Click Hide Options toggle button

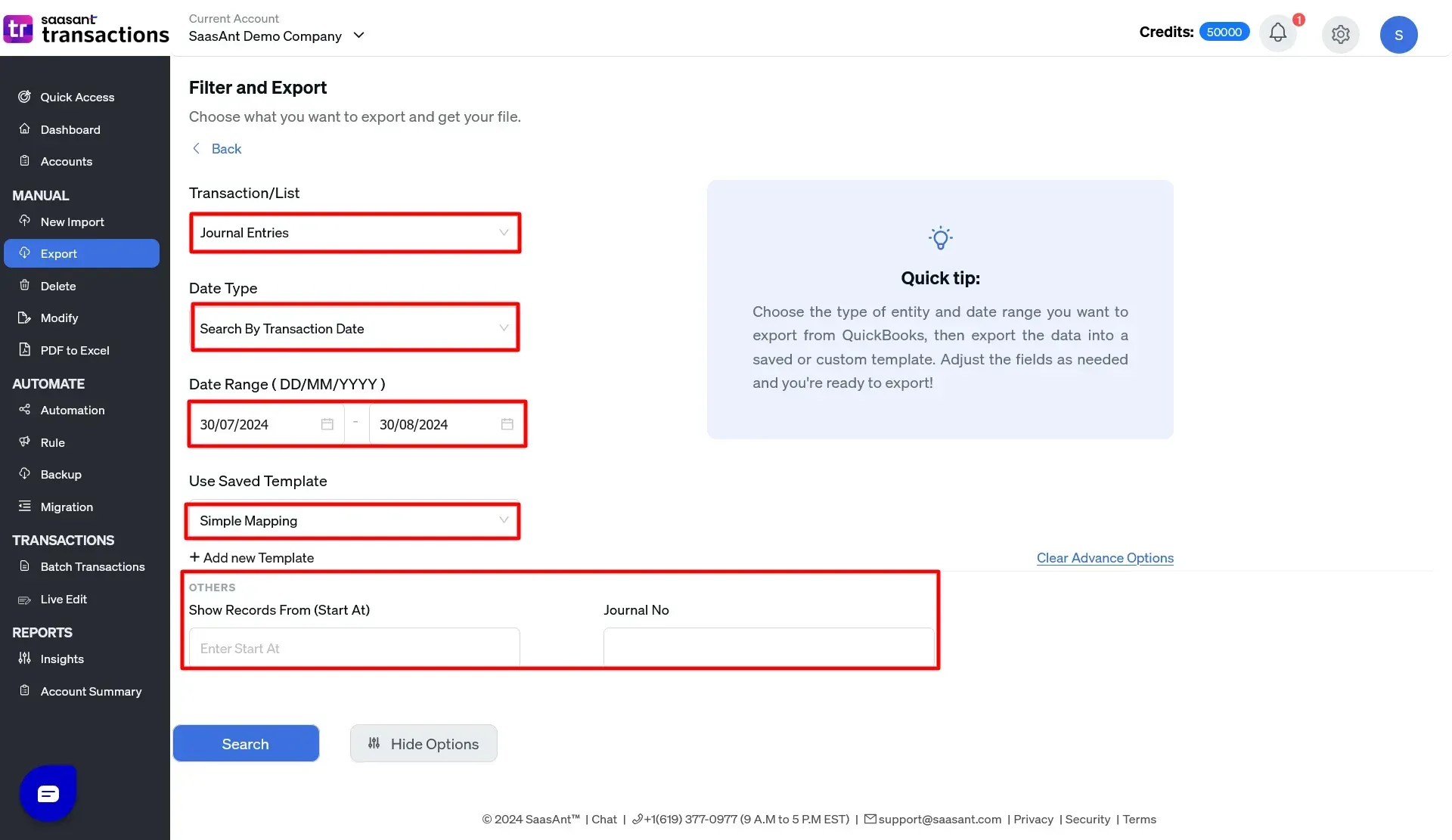click(423, 743)
